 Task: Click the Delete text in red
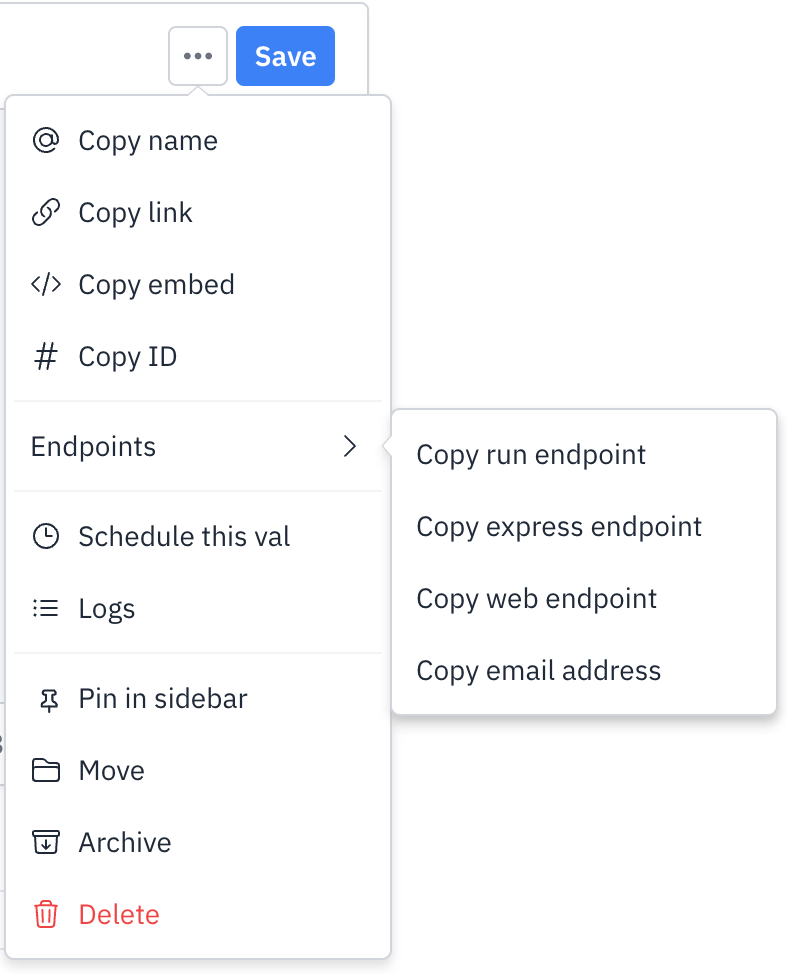click(119, 914)
